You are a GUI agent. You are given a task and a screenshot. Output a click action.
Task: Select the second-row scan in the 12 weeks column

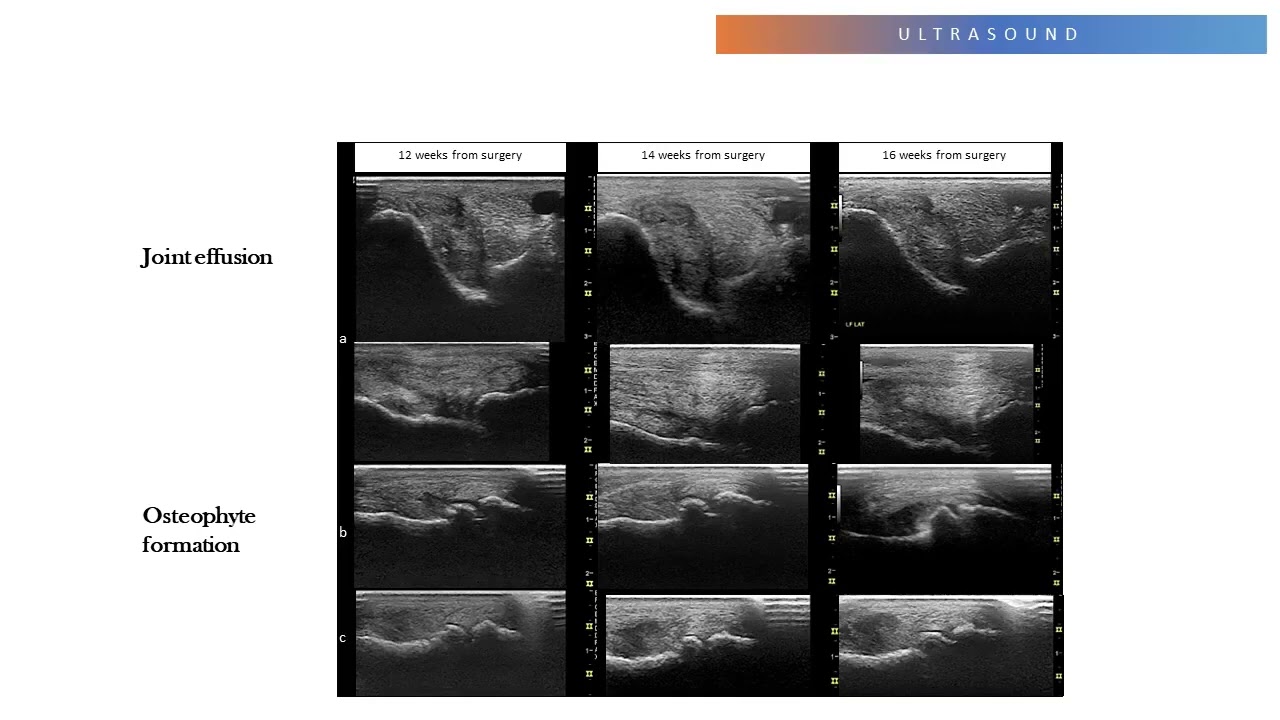click(452, 402)
